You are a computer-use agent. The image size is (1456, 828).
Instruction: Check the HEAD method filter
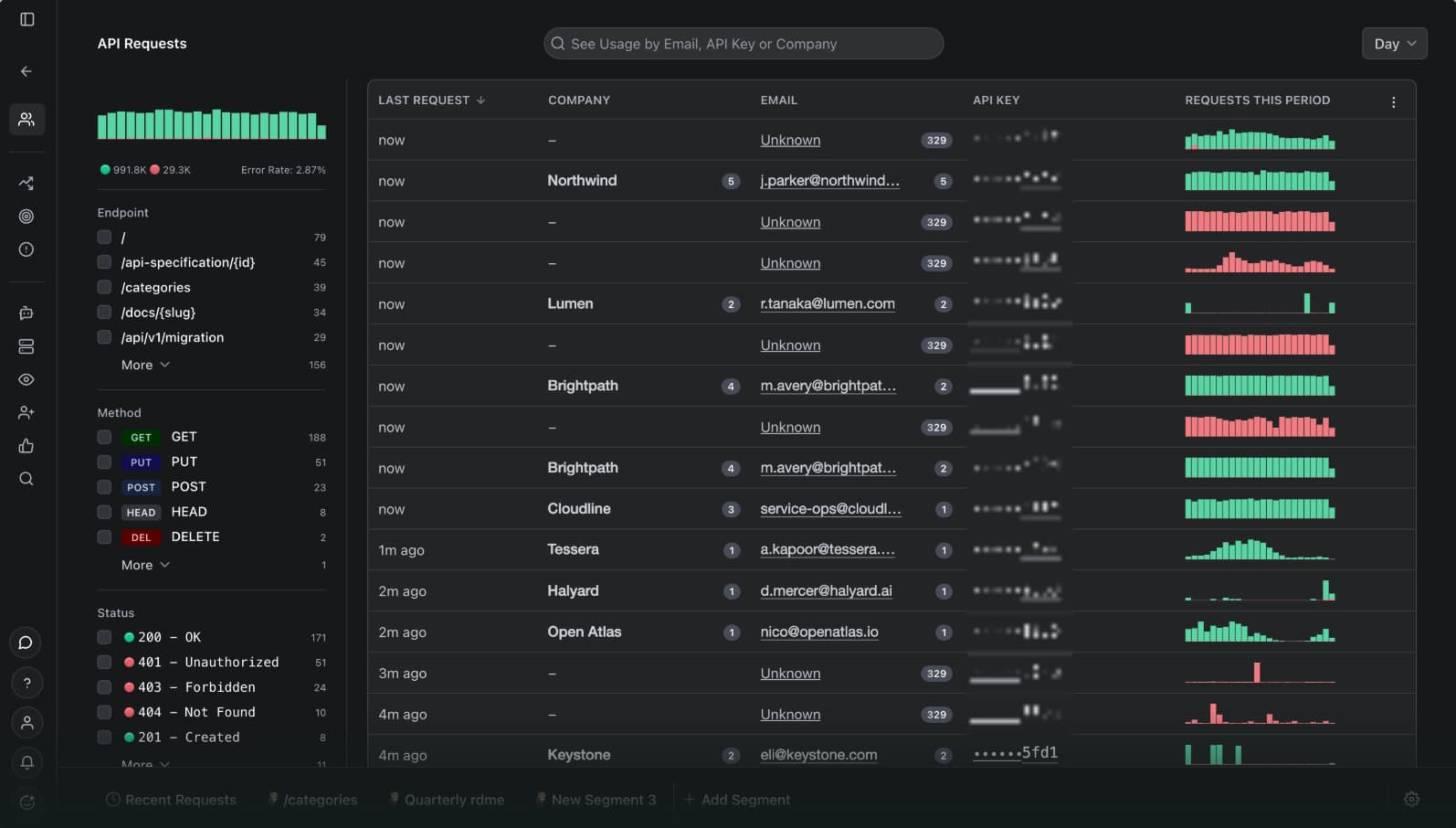click(104, 512)
